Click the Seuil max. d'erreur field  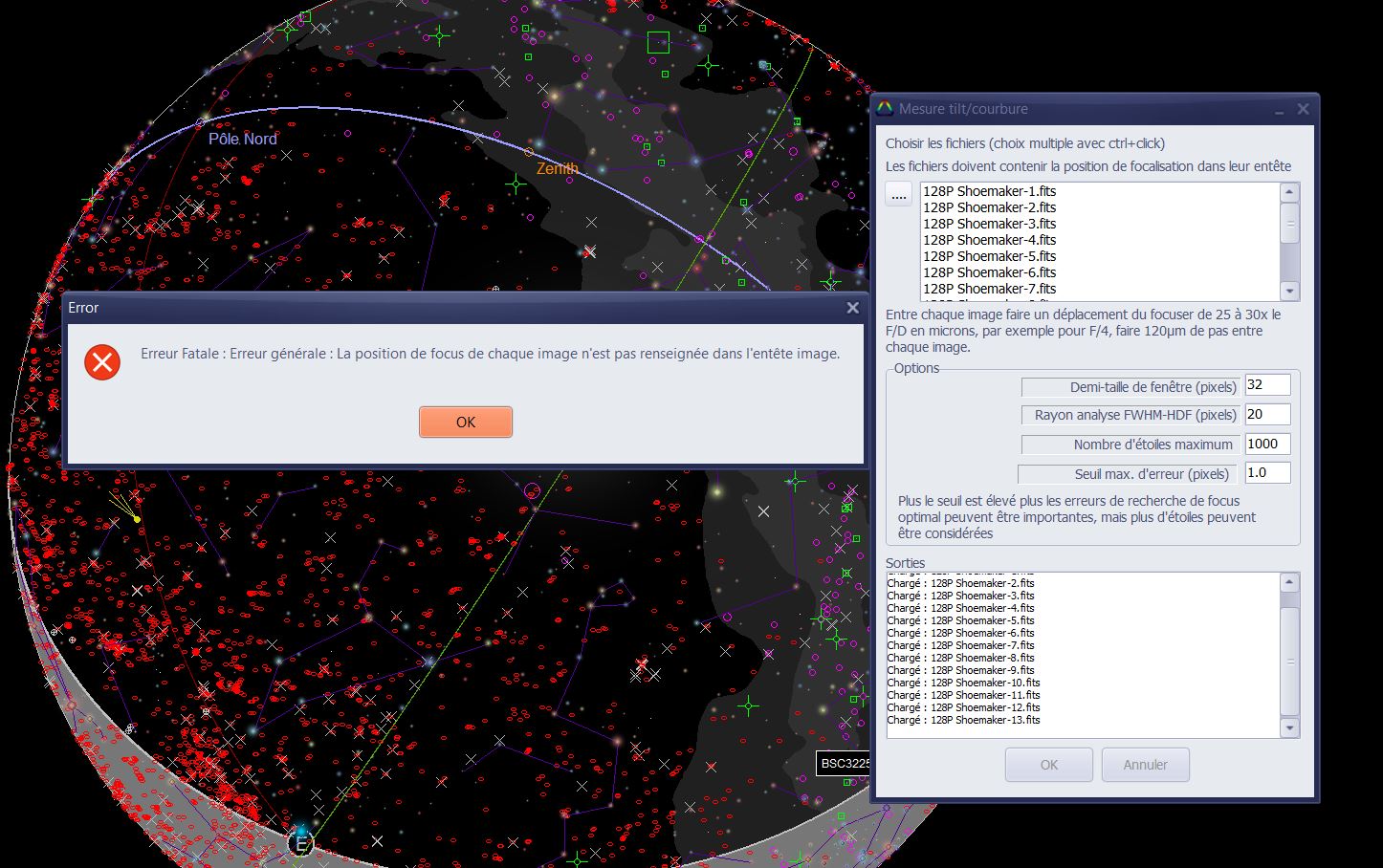[x=1267, y=473]
